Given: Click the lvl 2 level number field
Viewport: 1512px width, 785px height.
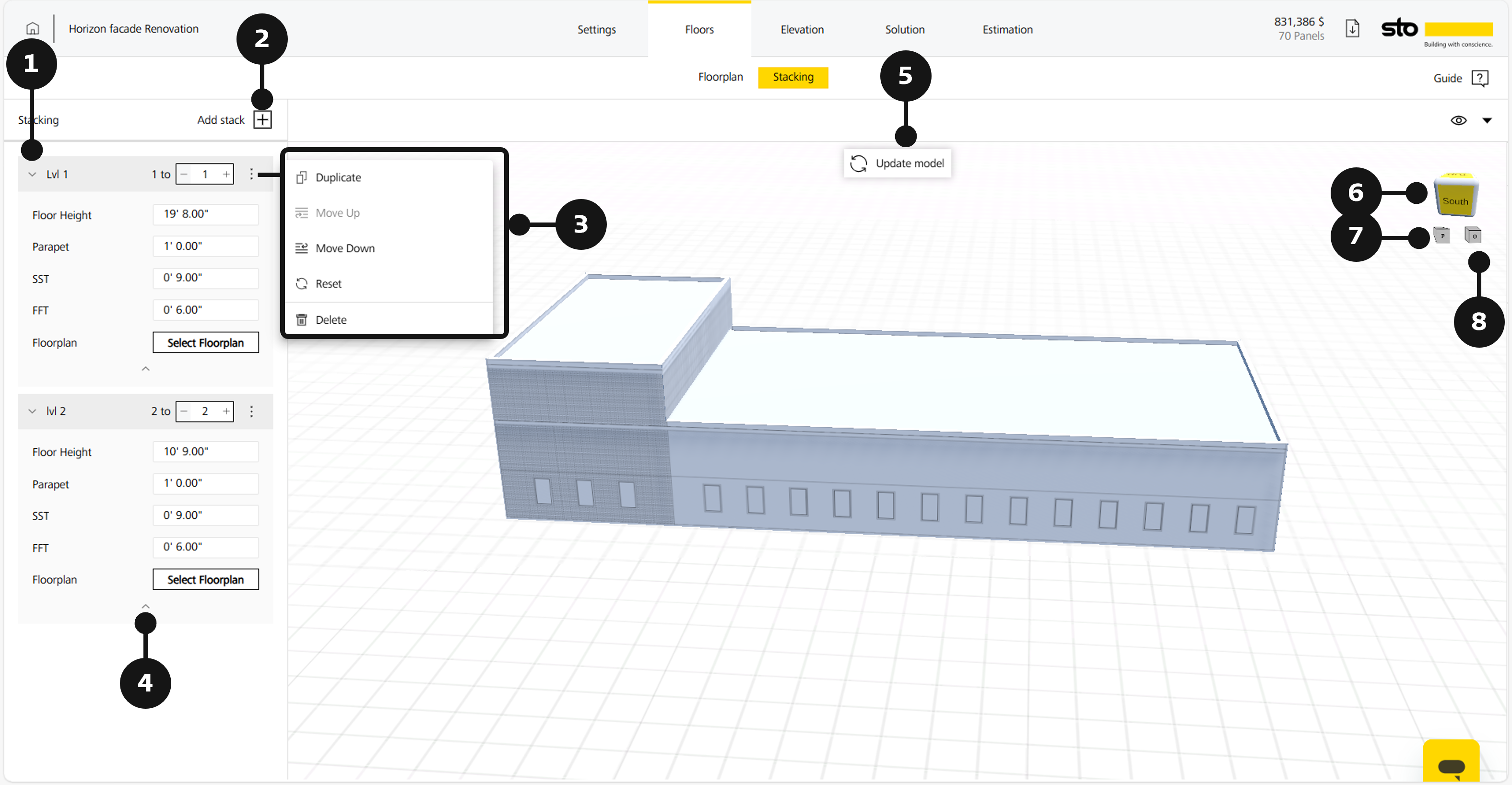Looking at the screenshot, I should coord(205,411).
